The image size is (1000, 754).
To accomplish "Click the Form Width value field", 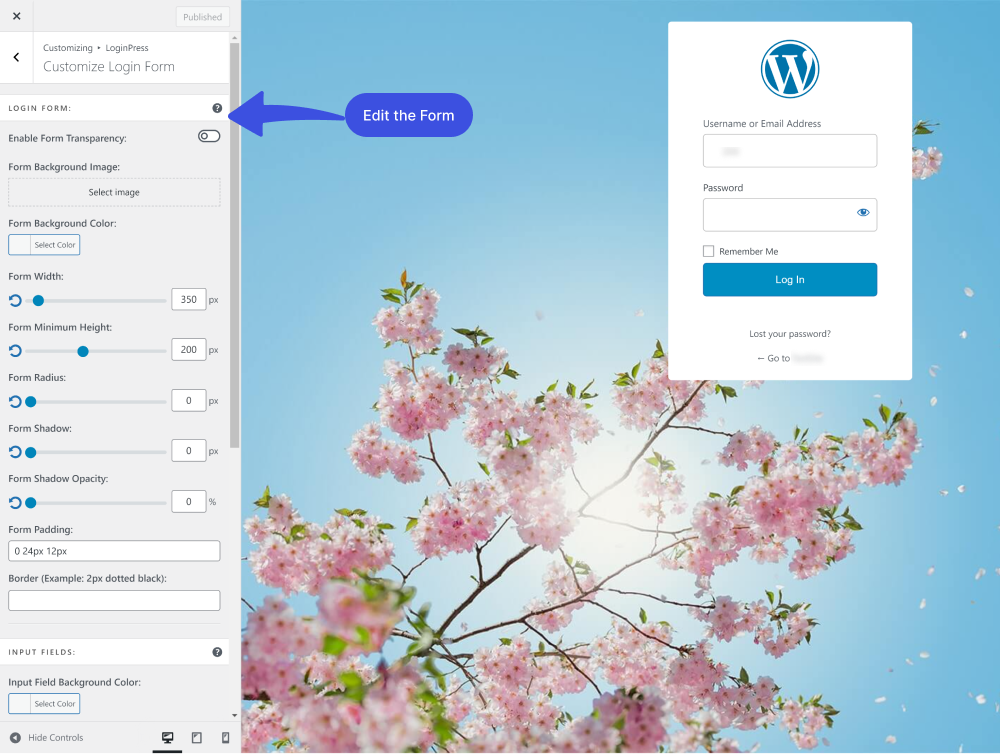I will (x=189, y=299).
